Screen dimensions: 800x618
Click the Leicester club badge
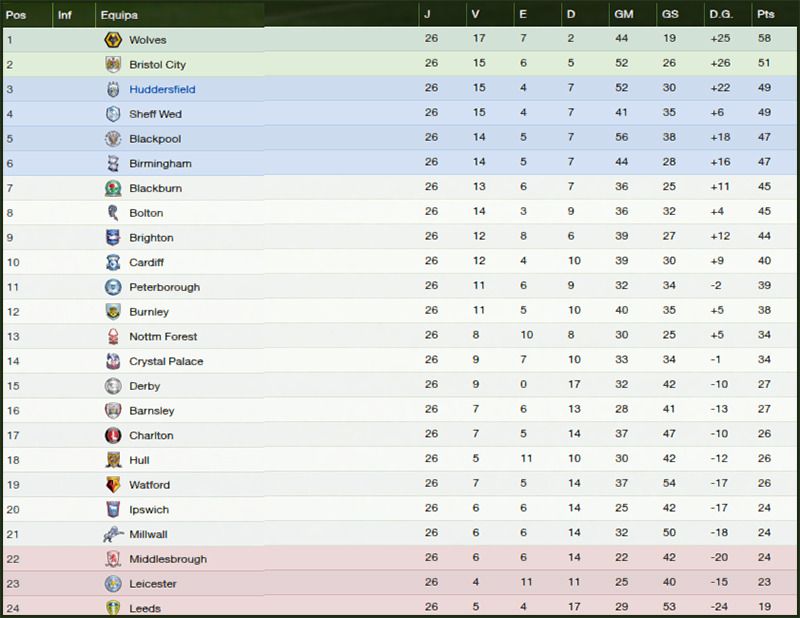(x=110, y=583)
